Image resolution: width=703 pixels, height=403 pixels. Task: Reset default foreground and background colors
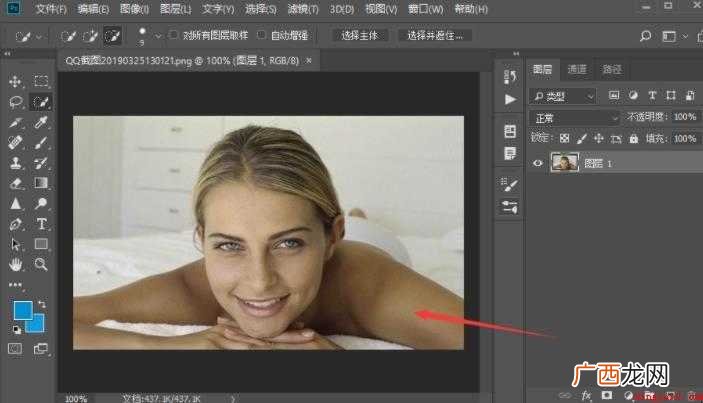coord(17,330)
